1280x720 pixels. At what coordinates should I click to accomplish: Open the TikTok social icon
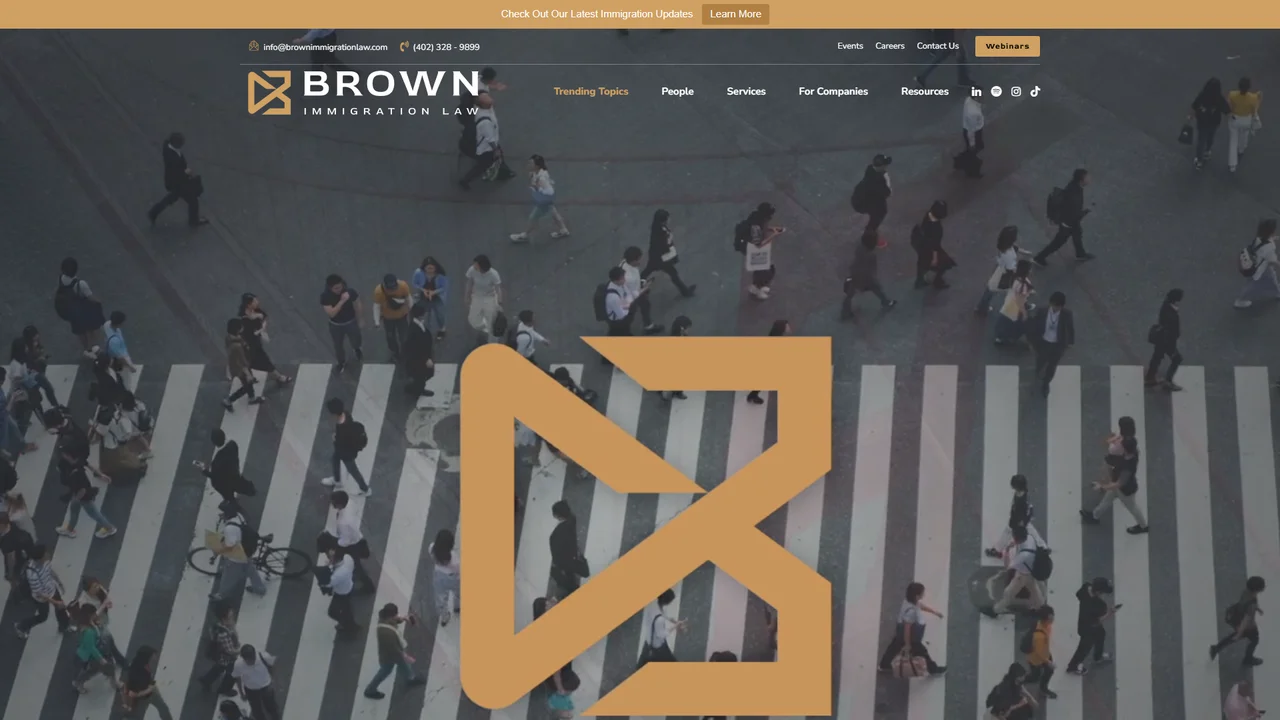1035,91
